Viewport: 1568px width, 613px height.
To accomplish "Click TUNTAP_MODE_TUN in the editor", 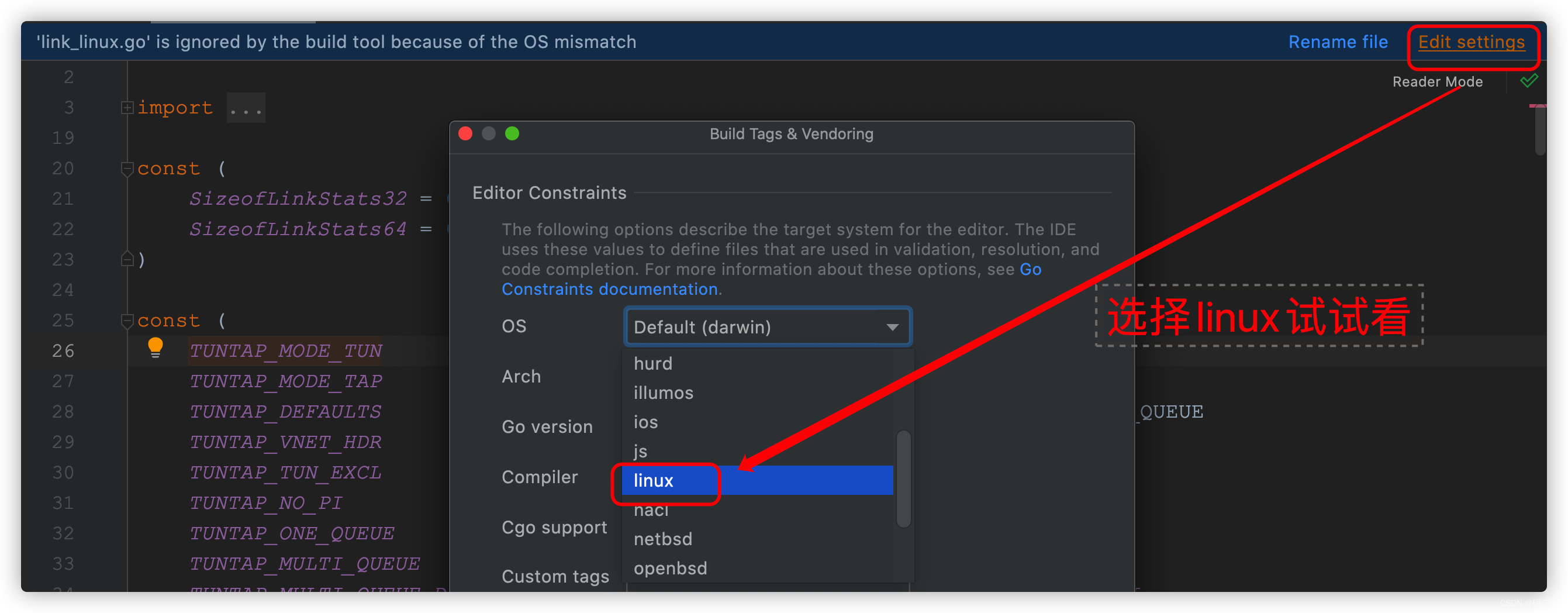I will click(285, 350).
